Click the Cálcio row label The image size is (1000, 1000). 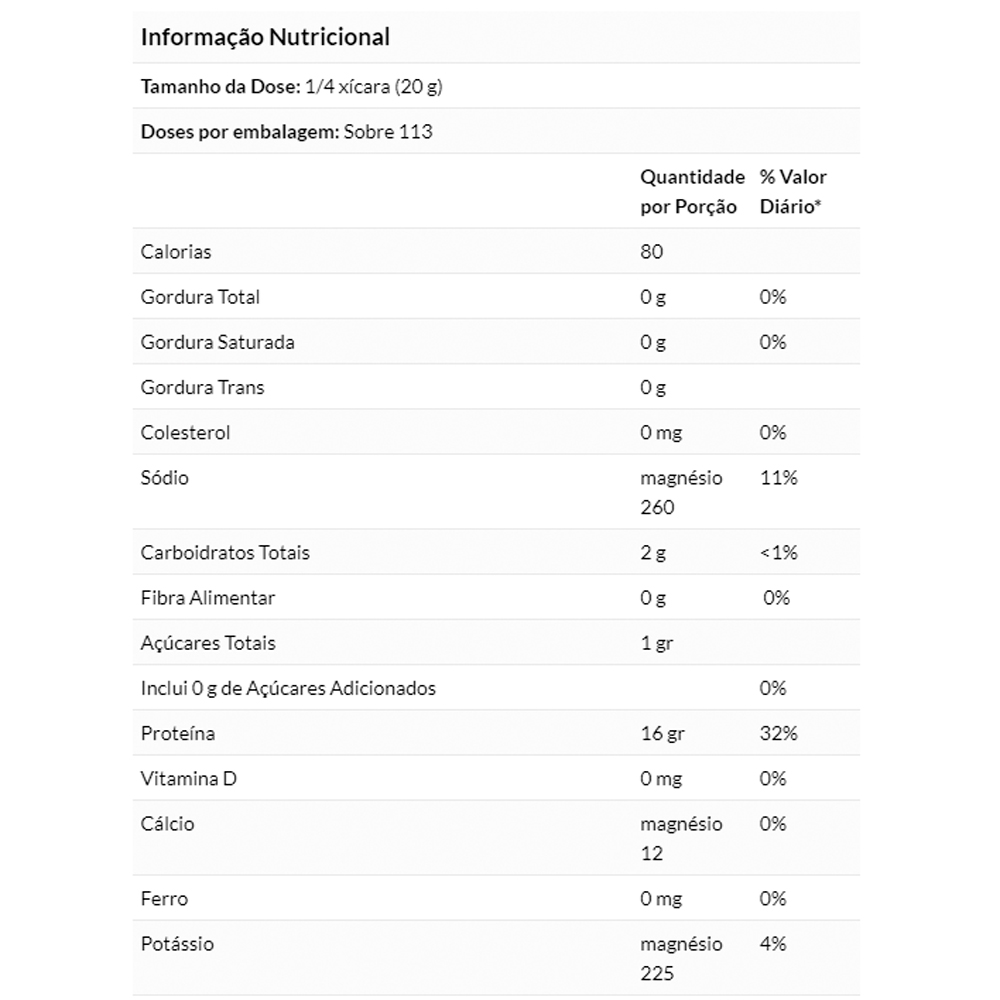tap(167, 825)
